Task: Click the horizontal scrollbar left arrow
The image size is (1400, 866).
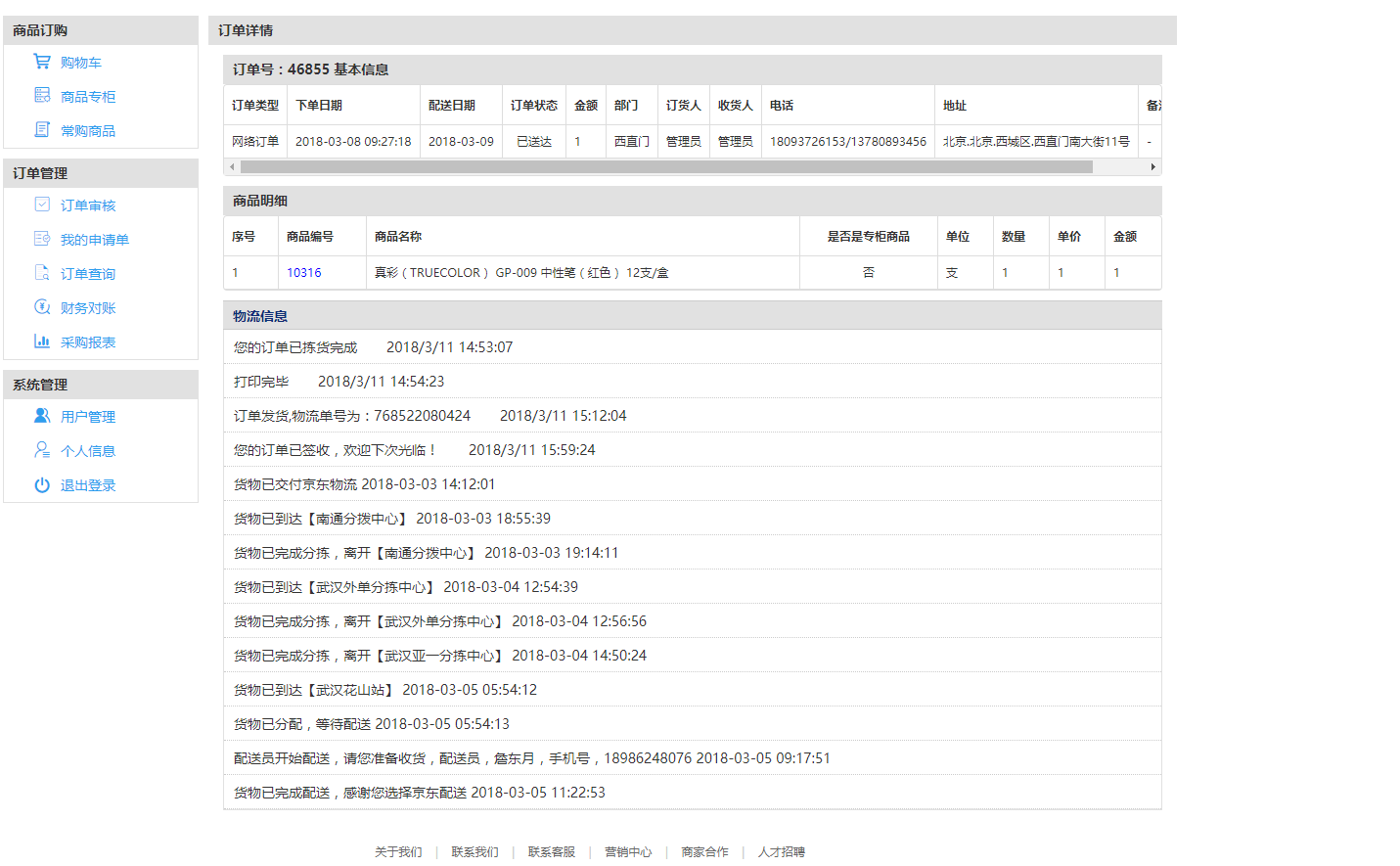Action: pyautogui.click(x=232, y=167)
